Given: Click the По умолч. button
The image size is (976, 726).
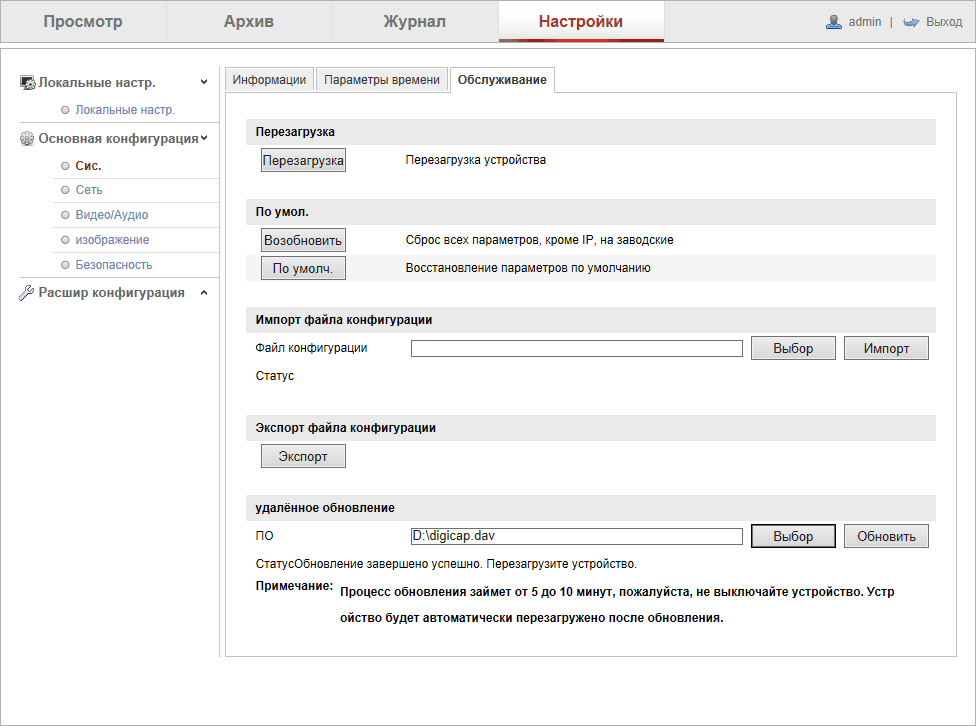Looking at the screenshot, I should [x=303, y=268].
